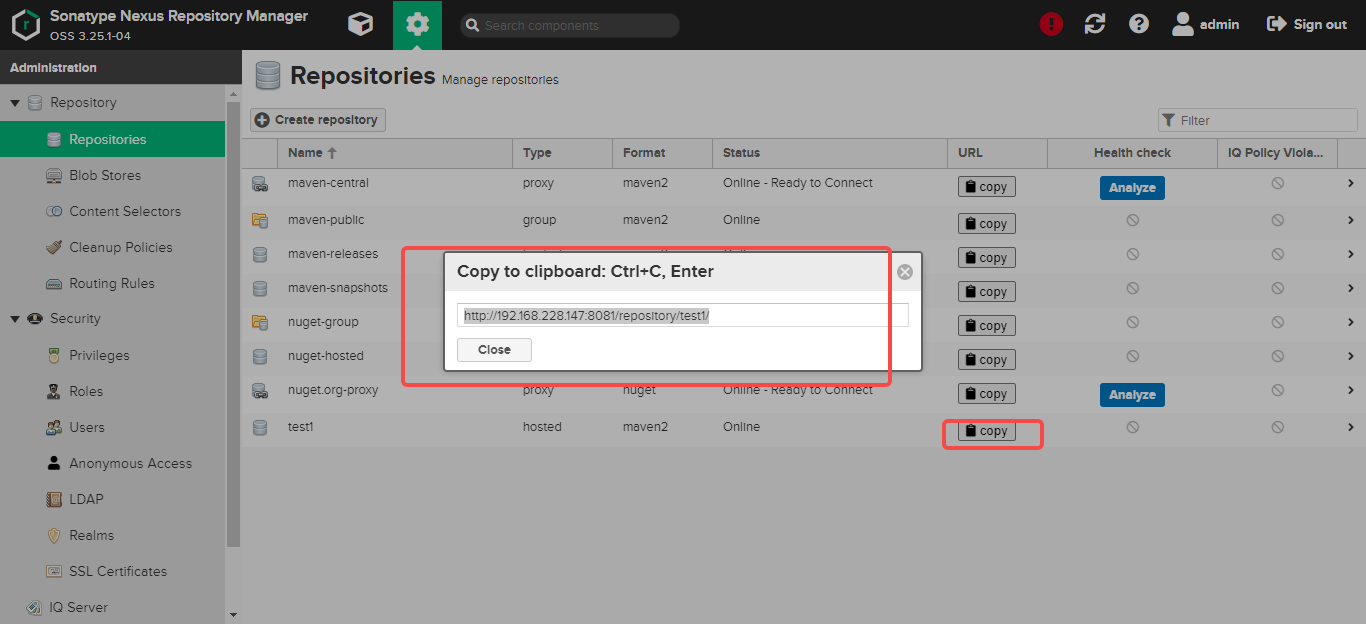Click the maven-central proxy repository icon
Image resolution: width=1366 pixels, height=624 pixels.
pyautogui.click(x=260, y=184)
